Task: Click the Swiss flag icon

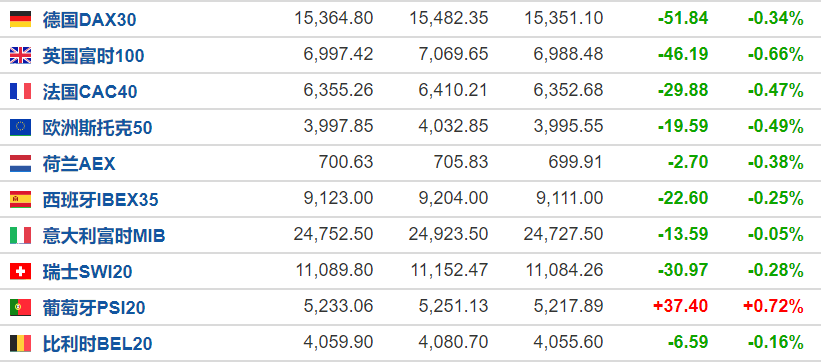Action: pos(20,271)
